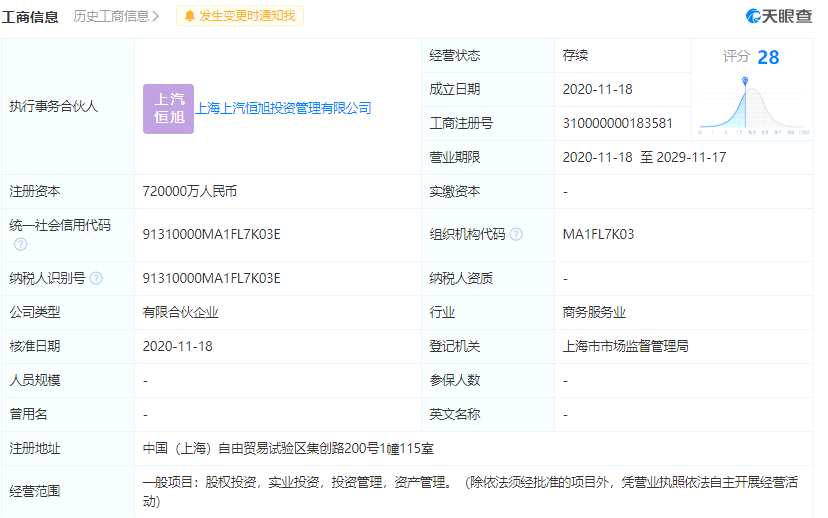Click the 经营范围 label
Image resolution: width=828 pixels, height=518 pixels.
click(34, 491)
